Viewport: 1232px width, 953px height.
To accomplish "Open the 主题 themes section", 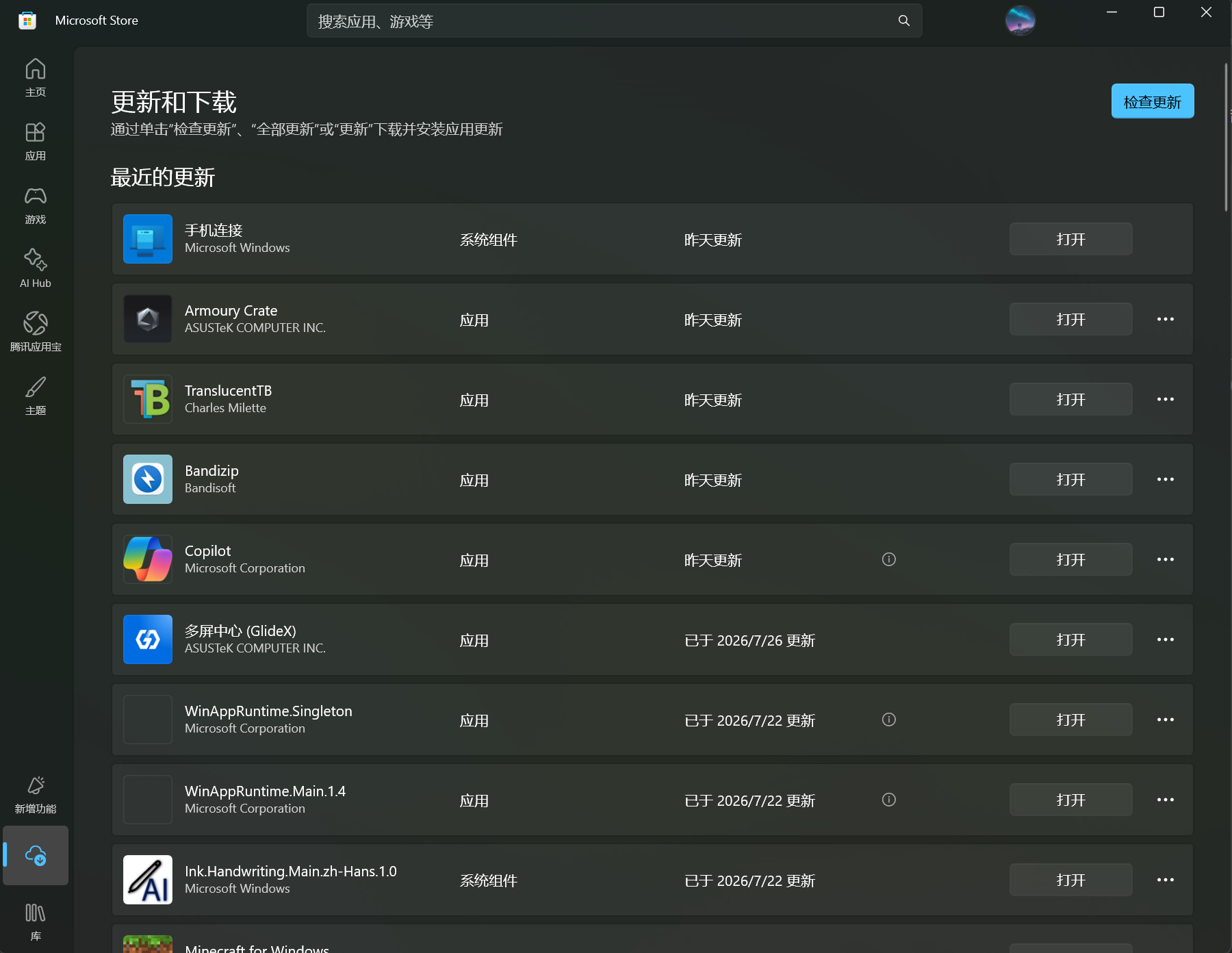I will click(x=36, y=396).
